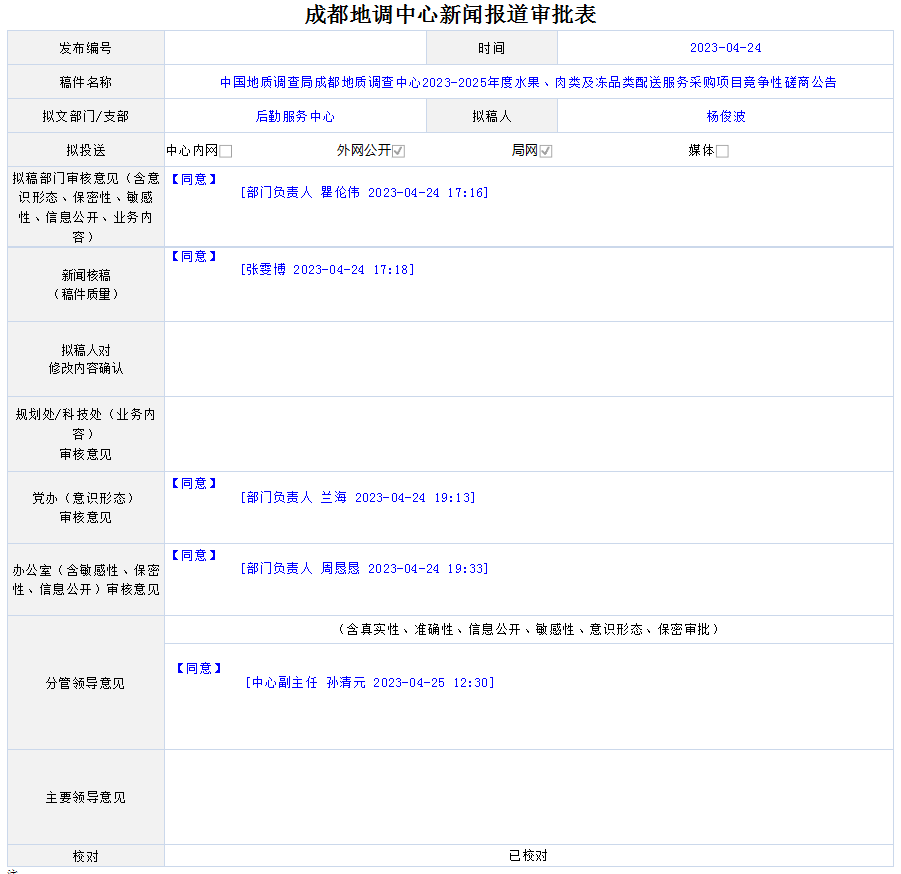Click signature of 兰海 at 19:13

pos(358,498)
